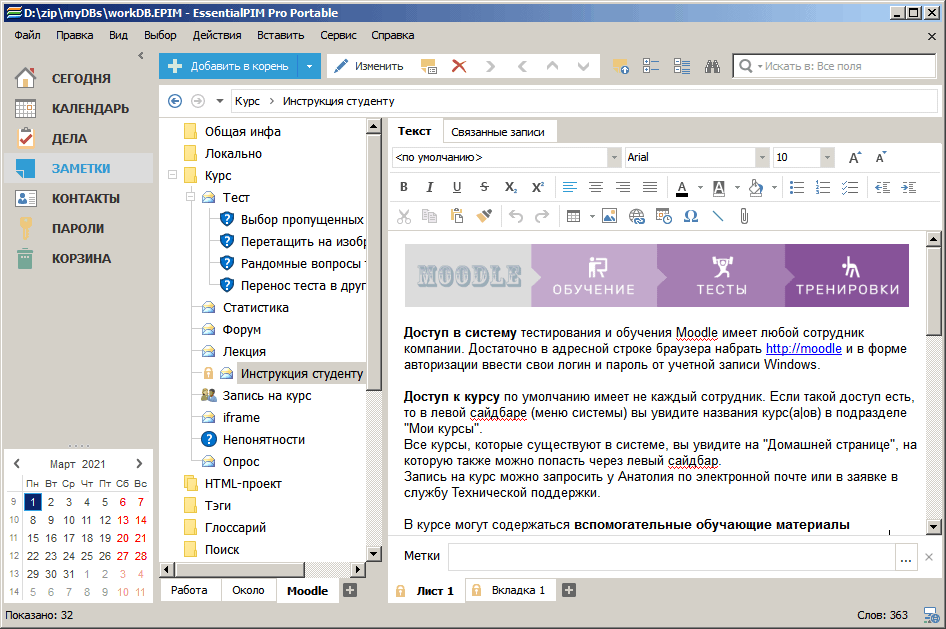Open the Файл menu

[x=27, y=35]
